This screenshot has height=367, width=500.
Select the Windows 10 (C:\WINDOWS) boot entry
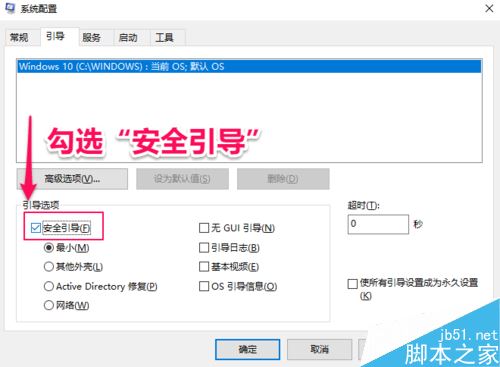click(x=249, y=66)
